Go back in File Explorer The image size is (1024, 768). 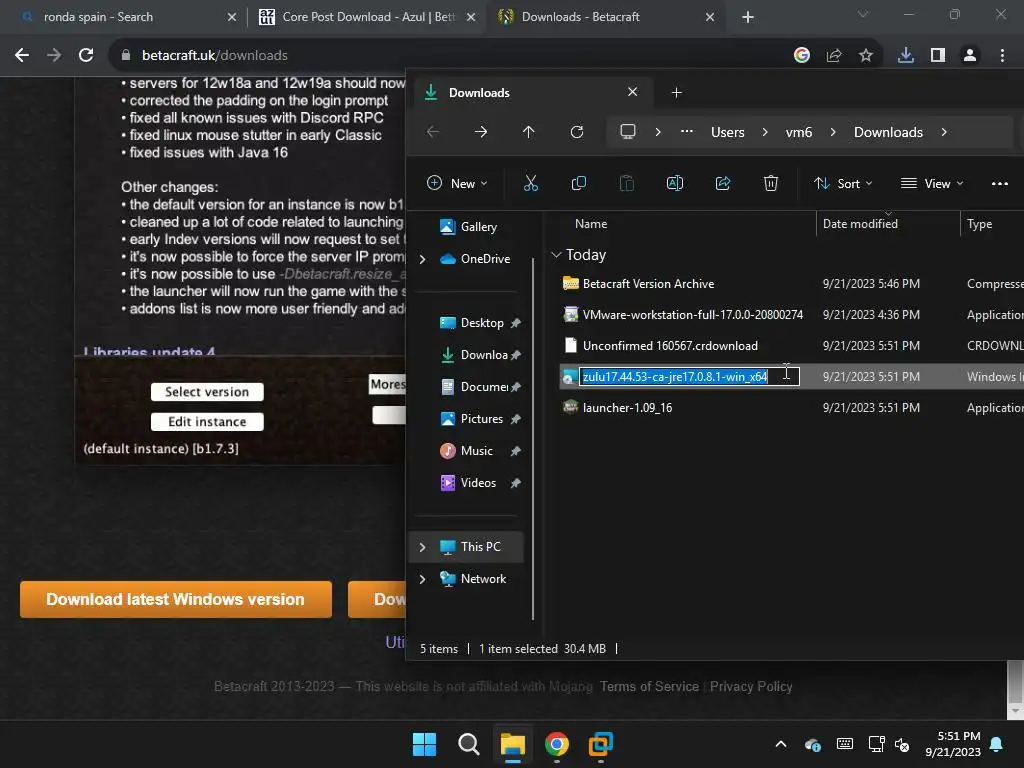pos(433,132)
